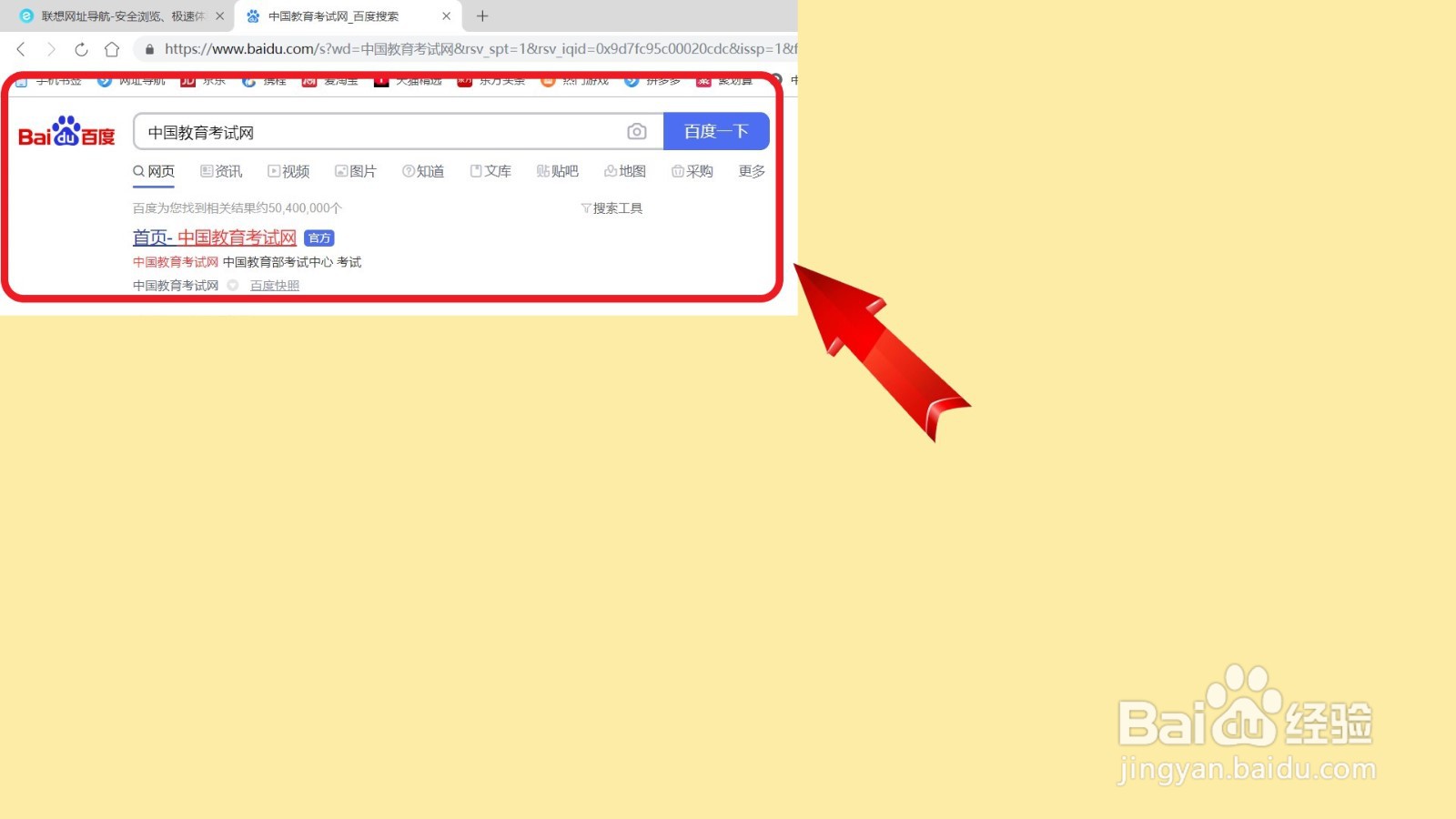
Task: Open camera image search icon
Action: 637,132
